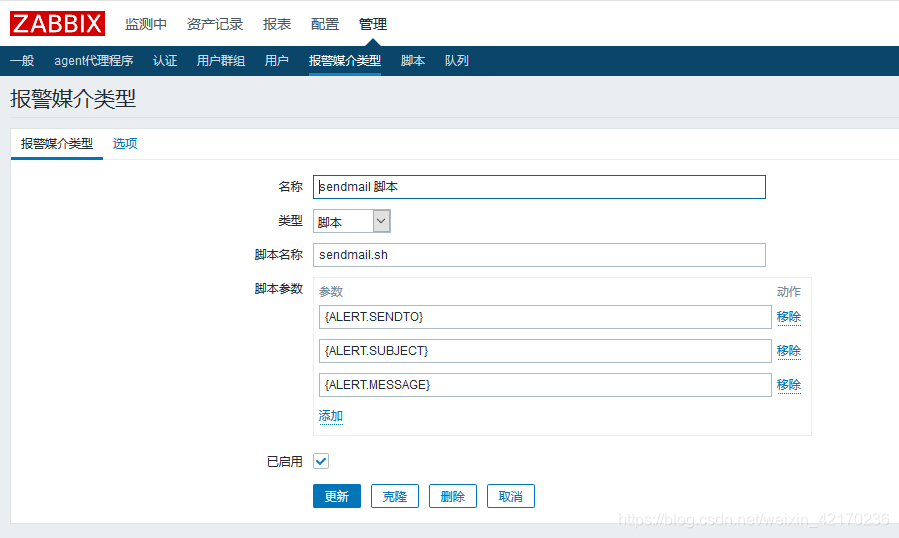Screen dimensions: 899x538
Task: Click the 删除 button
Action: [452, 496]
